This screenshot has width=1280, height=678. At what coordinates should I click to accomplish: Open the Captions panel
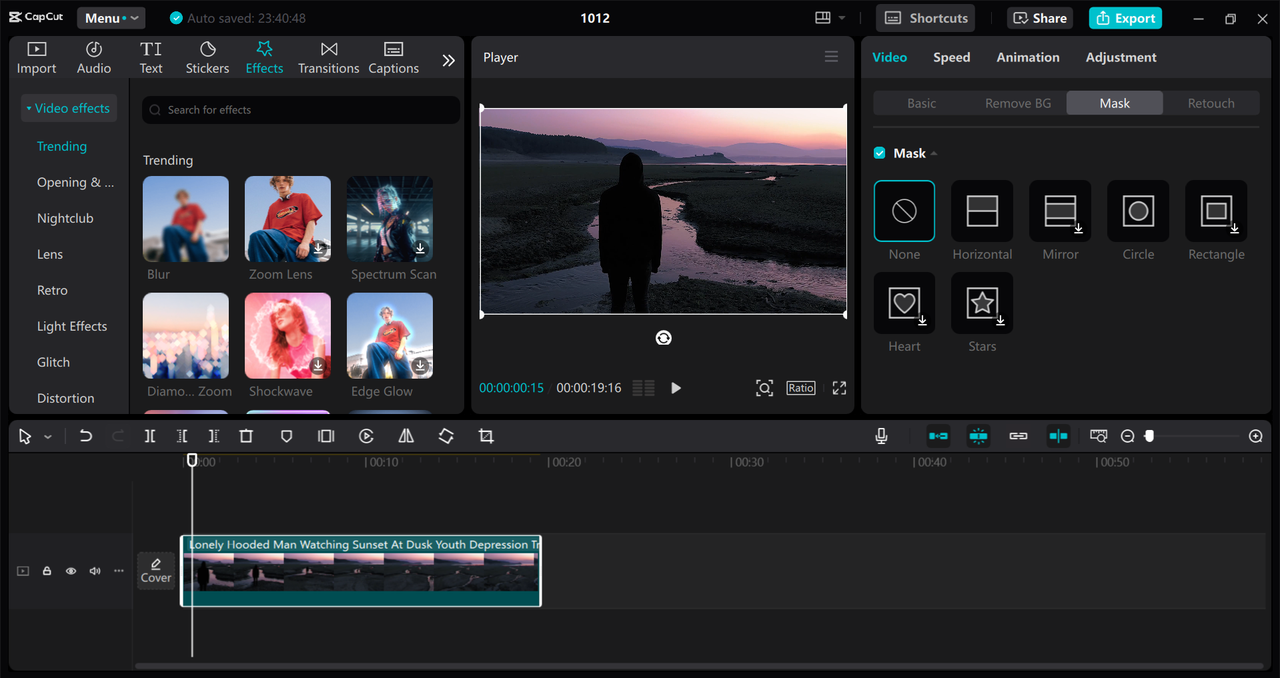tap(393, 58)
